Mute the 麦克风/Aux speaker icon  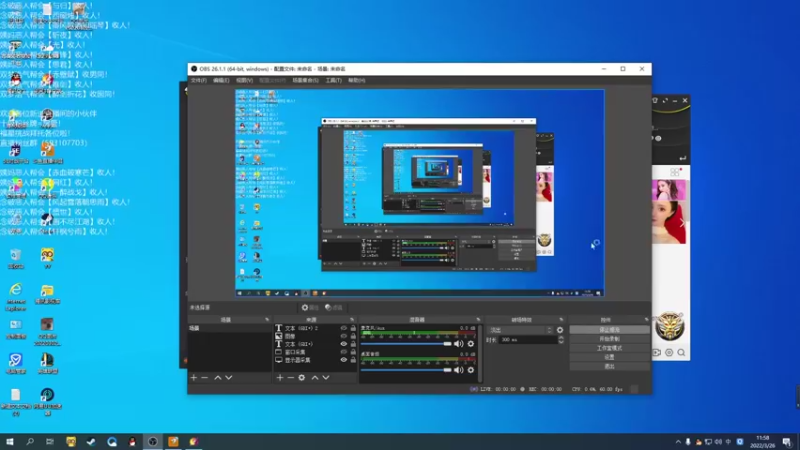tap(459, 344)
